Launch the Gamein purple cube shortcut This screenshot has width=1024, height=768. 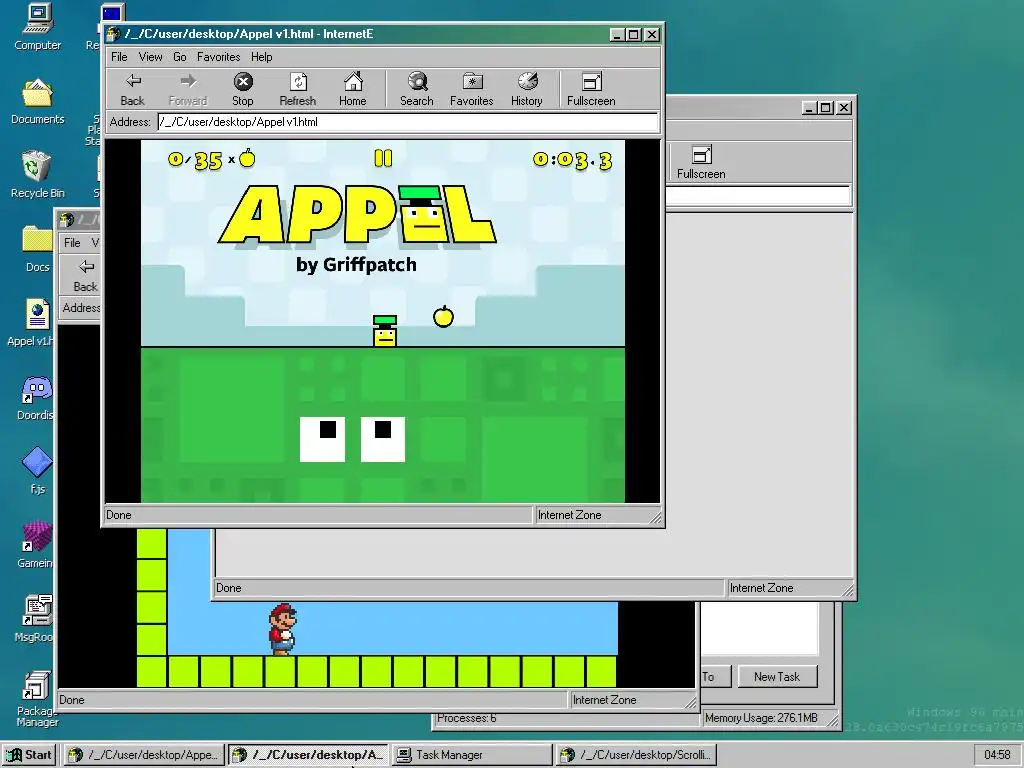coord(36,545)
